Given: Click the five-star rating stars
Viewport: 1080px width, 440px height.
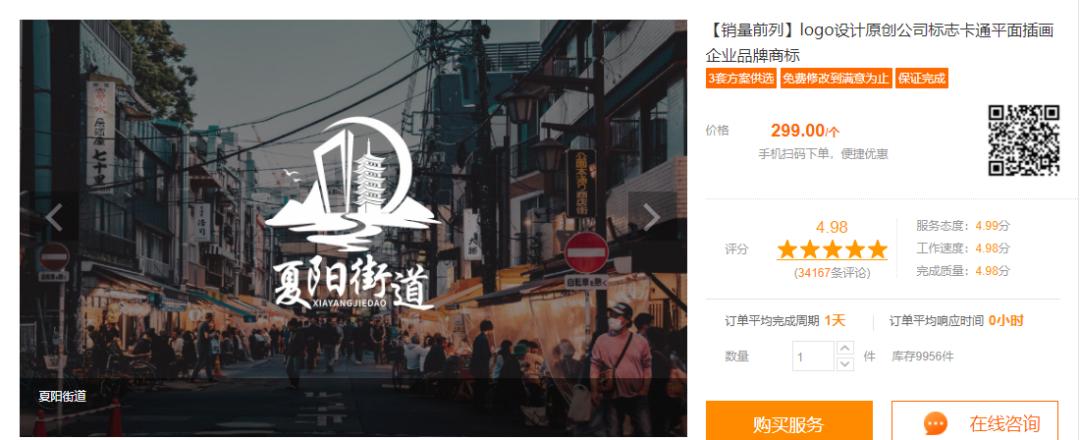Looking at the screenshot, I should click(832, 249).
